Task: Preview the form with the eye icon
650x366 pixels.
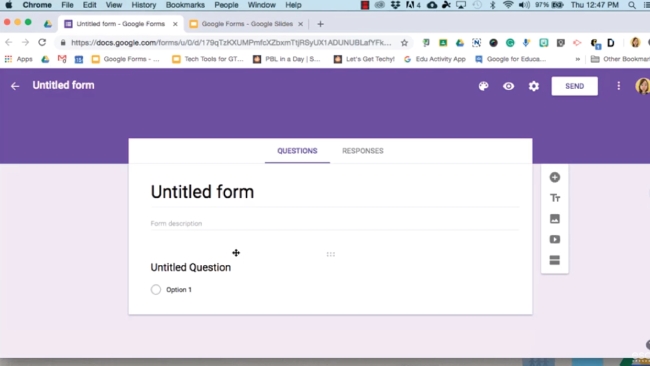Action: (509, 86)
